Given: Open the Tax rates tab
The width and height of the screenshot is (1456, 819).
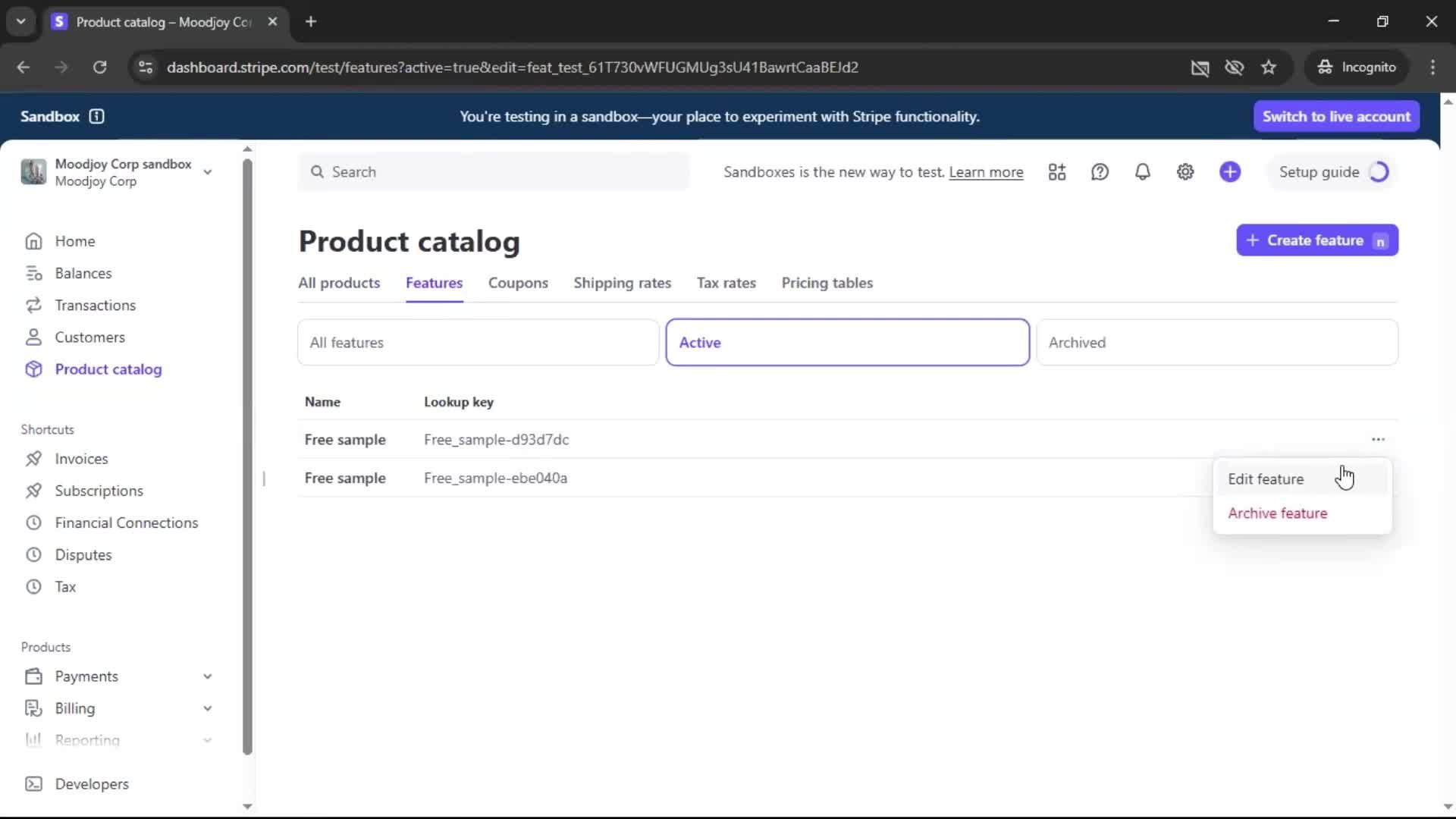Looking at the screenshot, I should (x=726, y=283).
